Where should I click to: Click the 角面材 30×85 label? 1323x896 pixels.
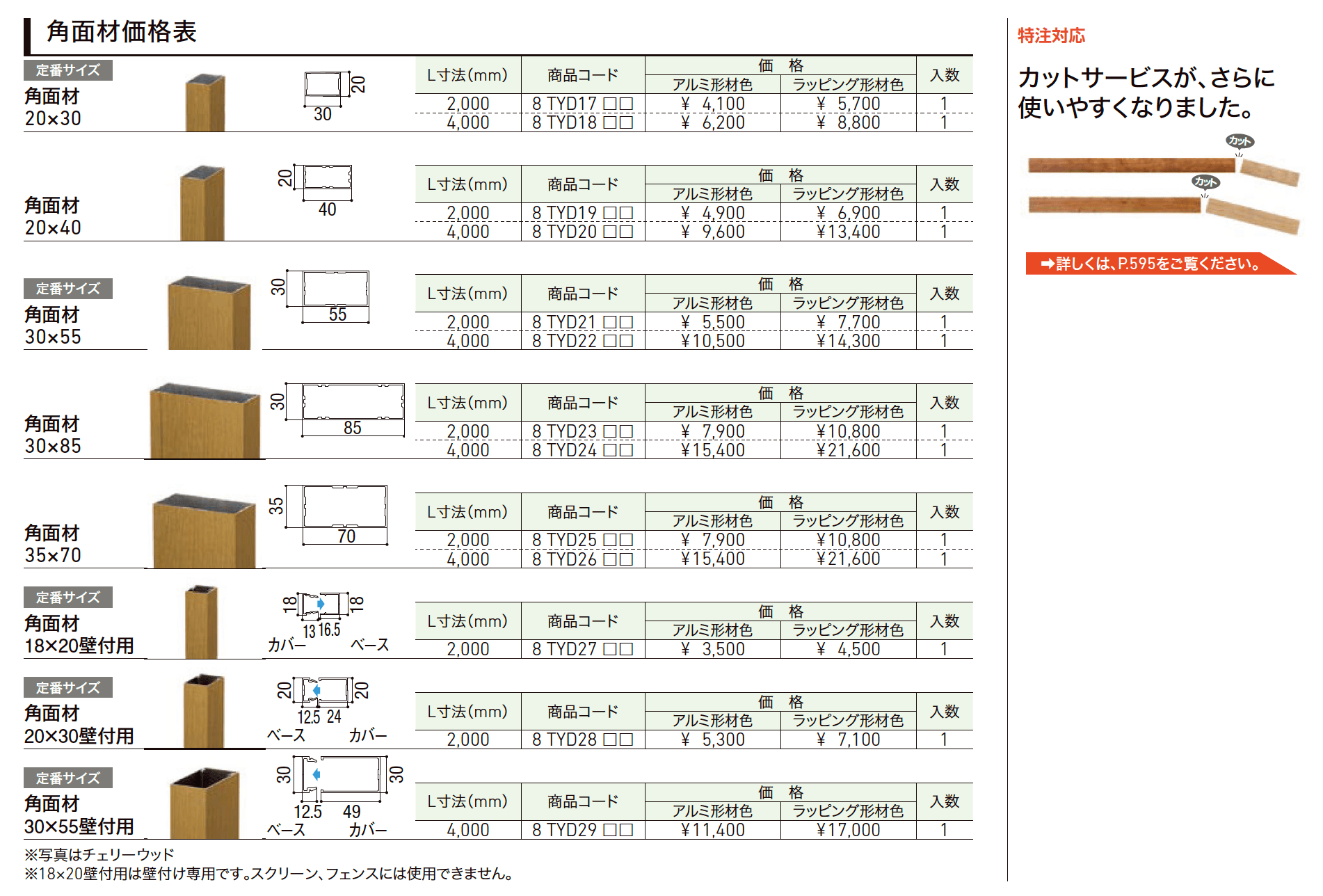coord(53,435)
